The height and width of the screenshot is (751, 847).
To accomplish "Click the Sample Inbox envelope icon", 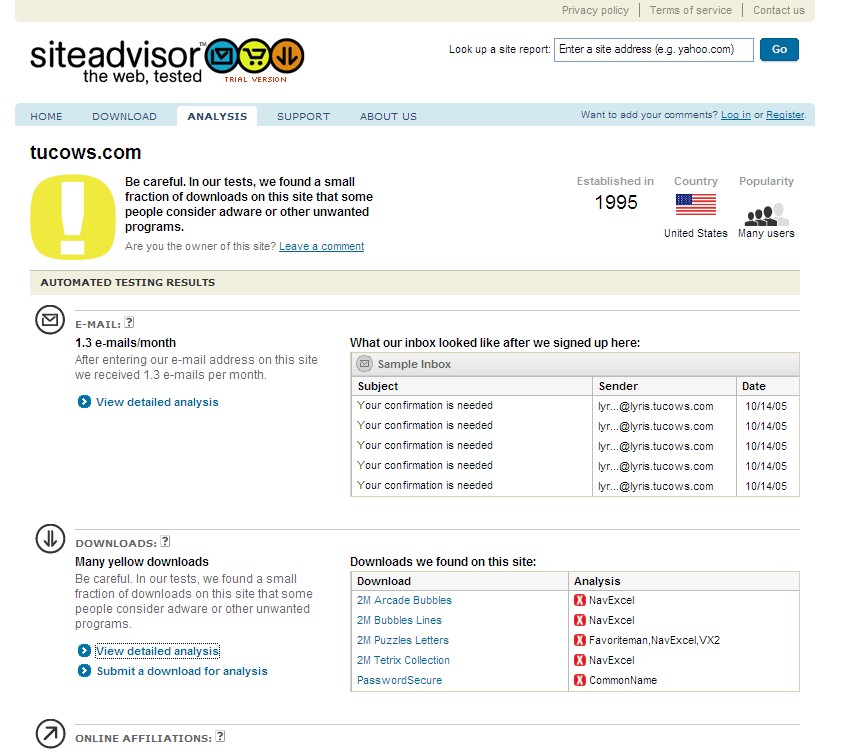I will tap(365, 364).
